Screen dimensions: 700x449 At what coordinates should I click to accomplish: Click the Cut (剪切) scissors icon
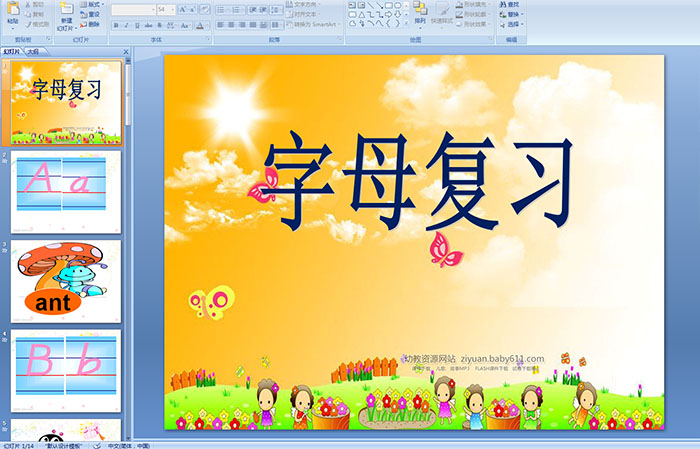click(27, 5)
